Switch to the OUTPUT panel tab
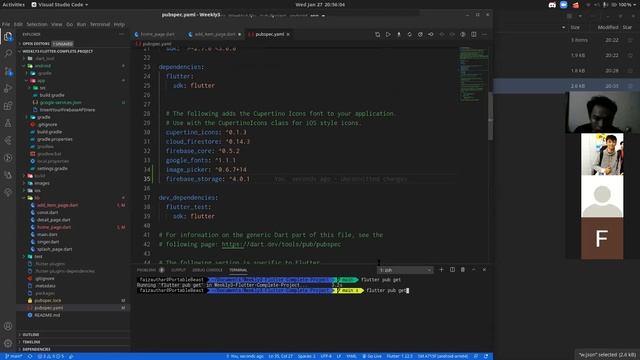The width and height of the screenshot is (640, 360). (x=178, y=270)
